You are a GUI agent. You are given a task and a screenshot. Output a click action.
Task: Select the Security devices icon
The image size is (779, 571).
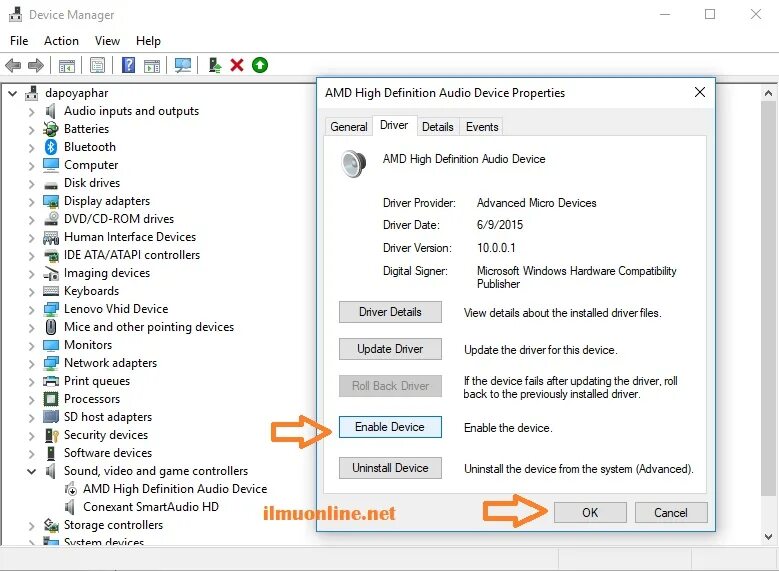coord(51,435)
